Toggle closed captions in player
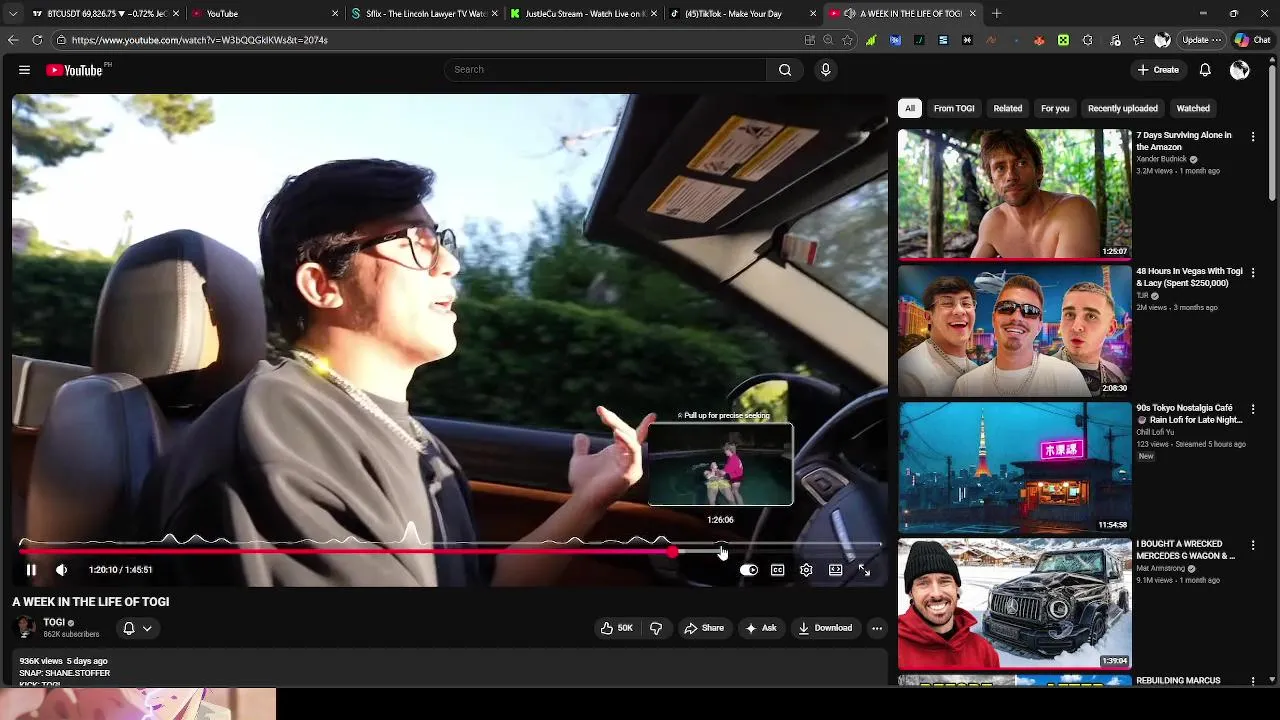Viewport: 1280px width, 720px height. [x=777, y=570]
